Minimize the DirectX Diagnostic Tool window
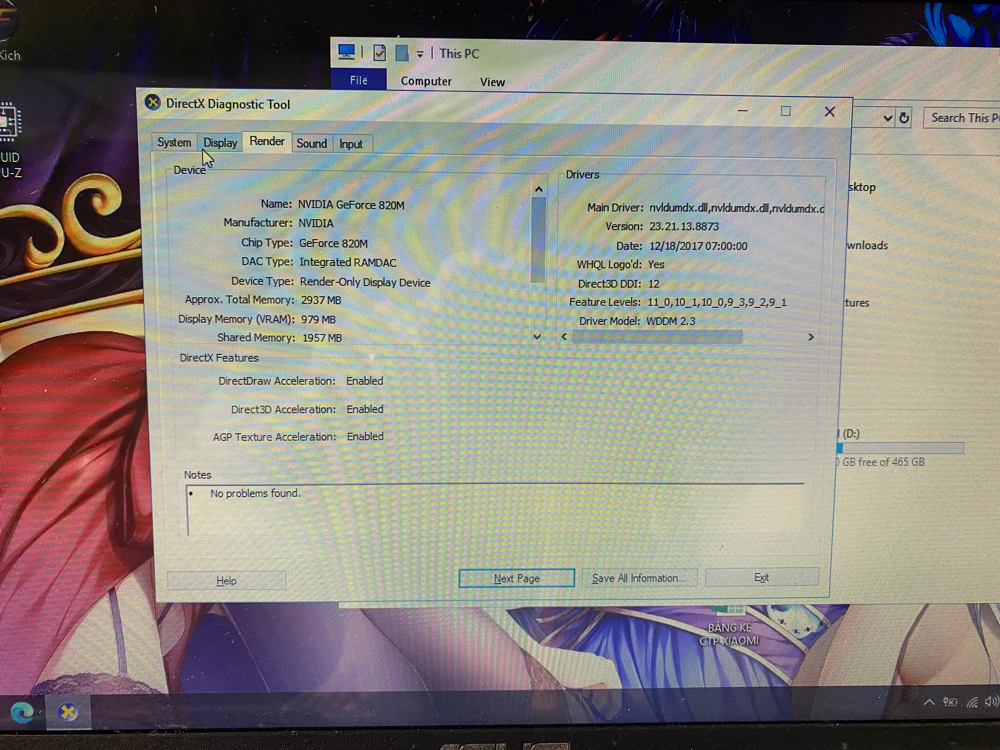This screenshot has height=750, width=1000. pyautogui.click(x=742, y=110)
